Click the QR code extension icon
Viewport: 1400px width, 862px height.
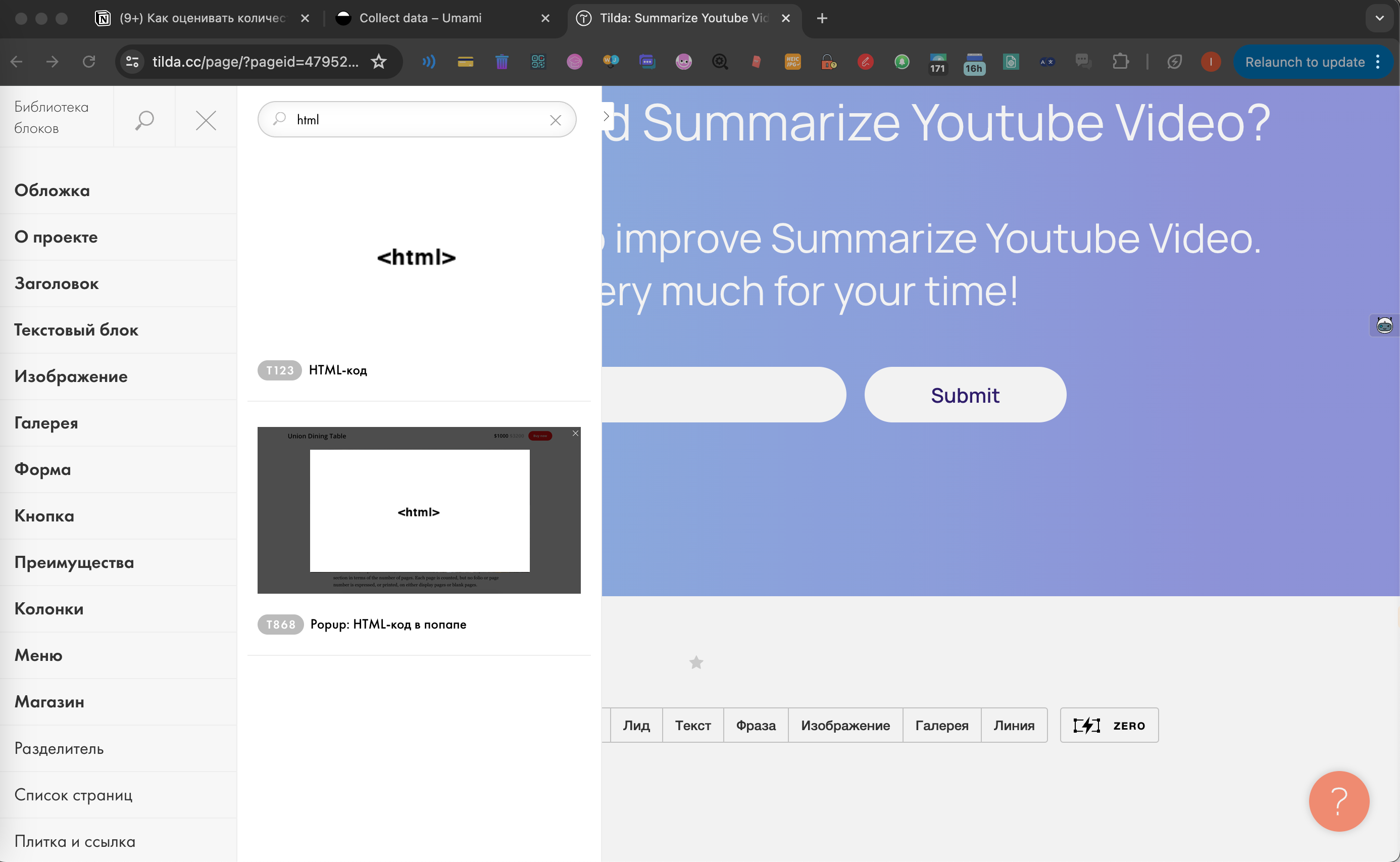click(x=538, y=62)
